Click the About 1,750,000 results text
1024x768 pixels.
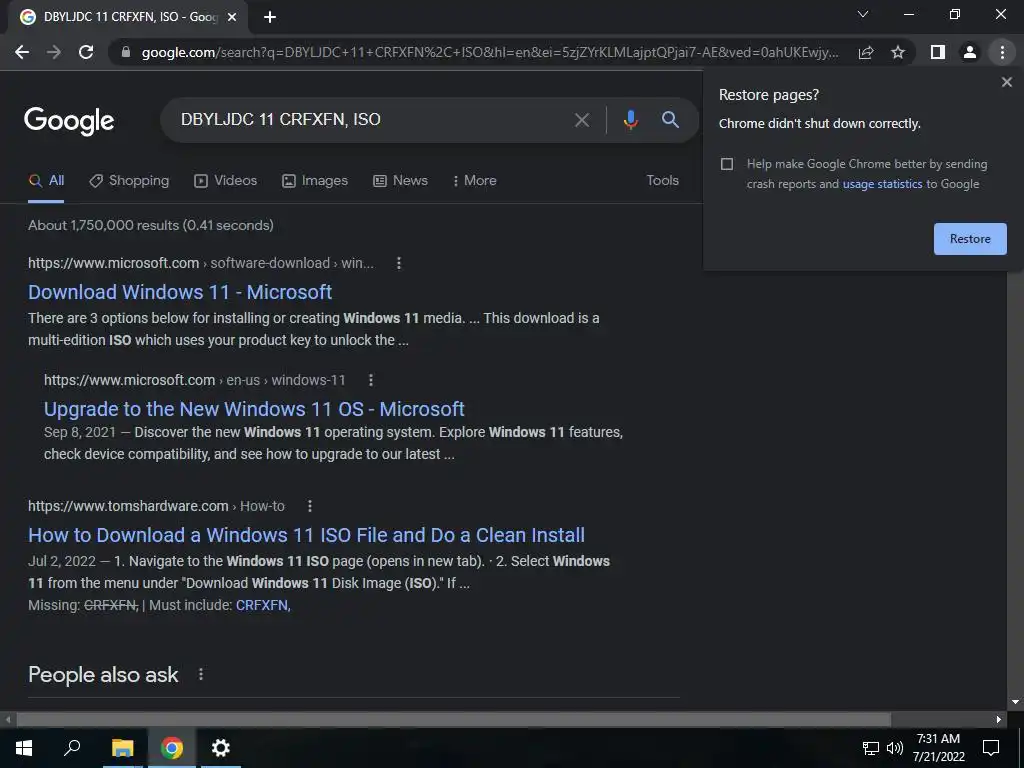click(151, 225)
